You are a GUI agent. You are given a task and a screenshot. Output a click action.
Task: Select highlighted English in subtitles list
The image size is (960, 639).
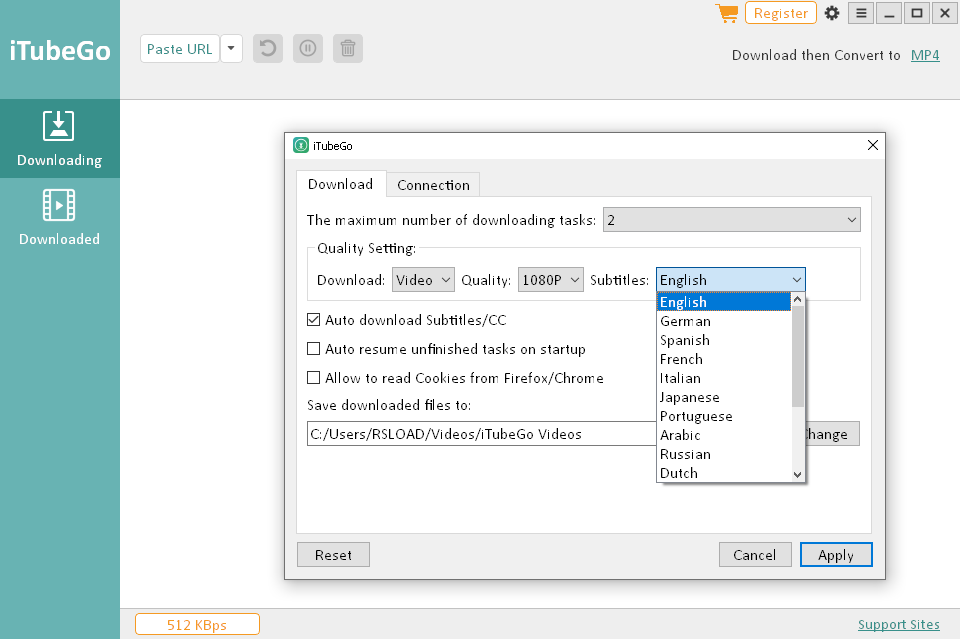(724, 302)
